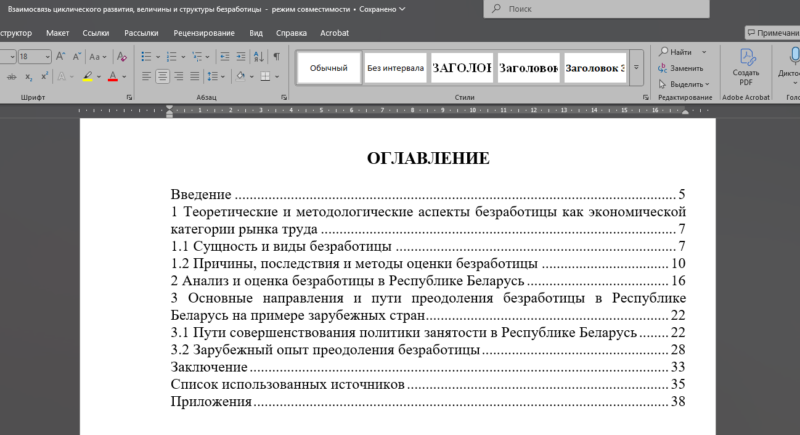Center align the text
This screenshot has height=435, width=800.
tap(162, 76)
